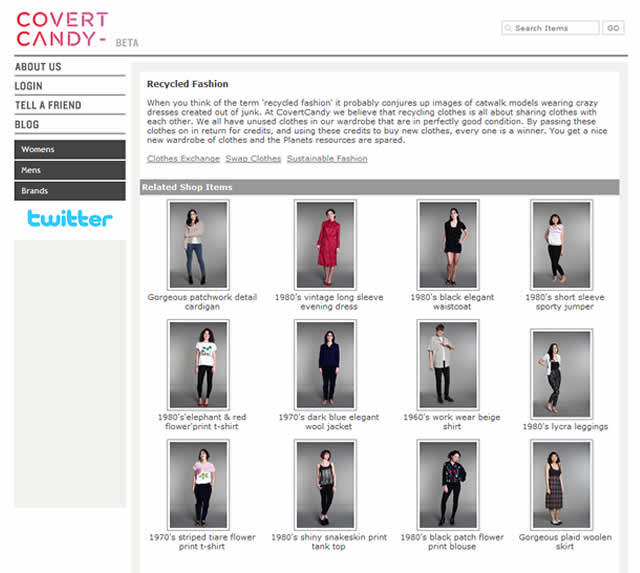Image resolution: width=640 pixels, height=573 pixels.
Task: Click '1960's work wear beige shirt' caption
Action: 452,422
